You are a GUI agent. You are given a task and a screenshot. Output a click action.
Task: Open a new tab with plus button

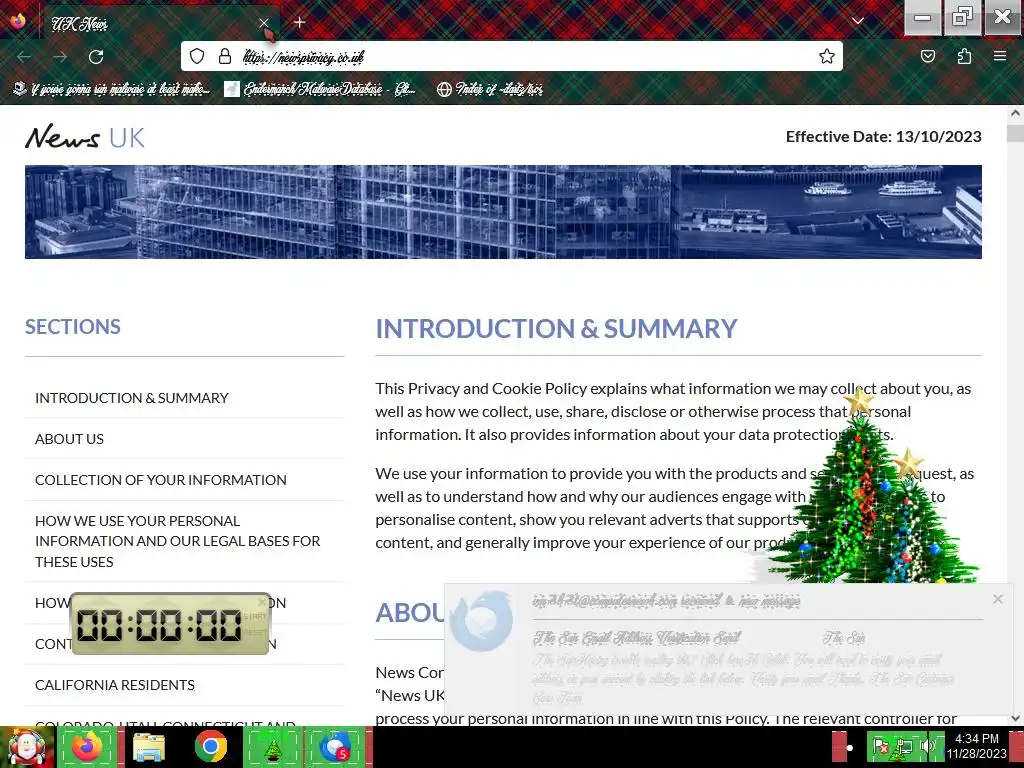point(300,22)
